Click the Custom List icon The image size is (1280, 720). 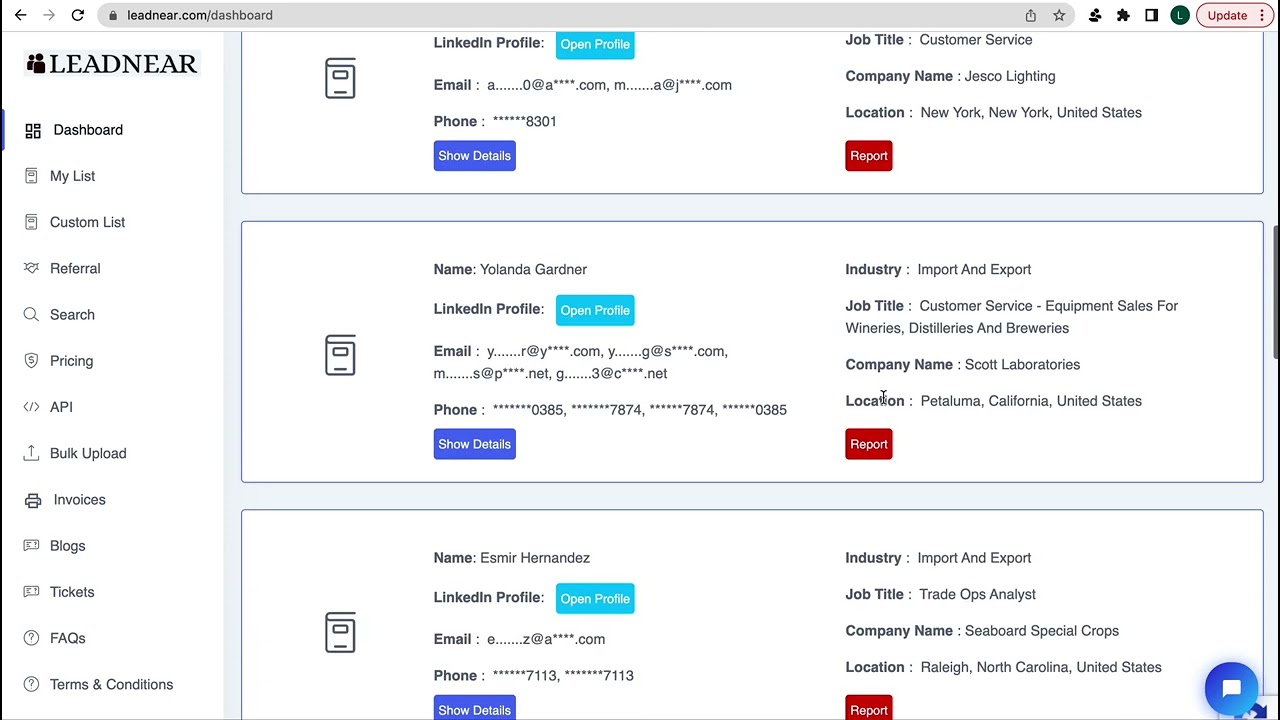point(31,222)
